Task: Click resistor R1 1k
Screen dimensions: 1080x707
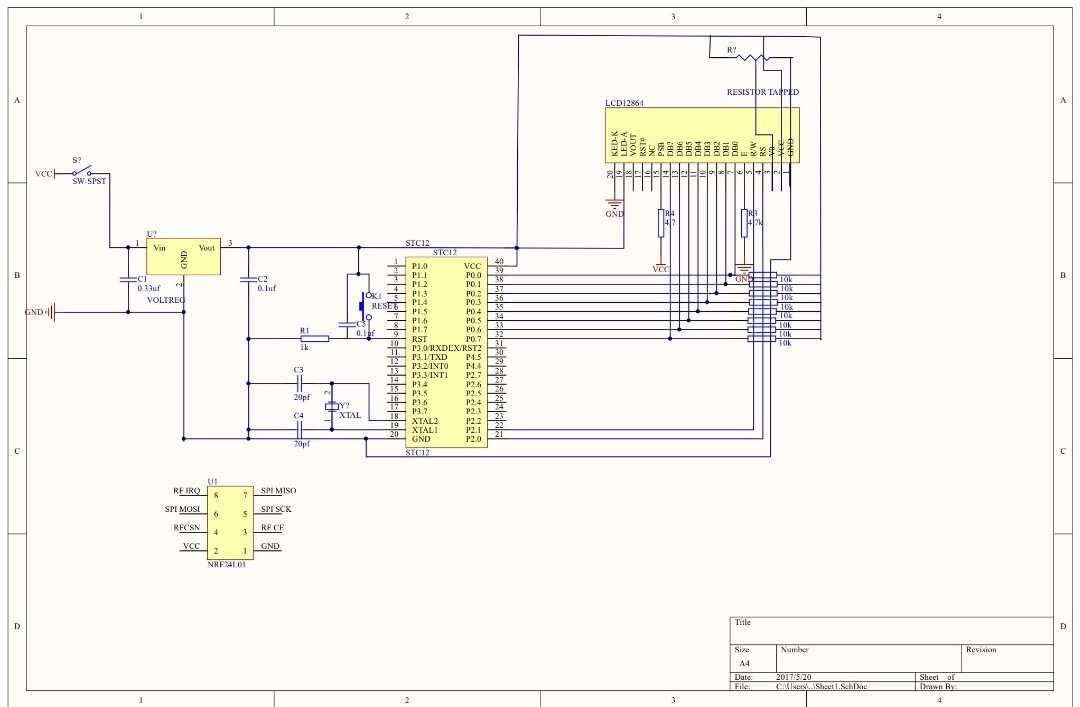Action: 315,338
